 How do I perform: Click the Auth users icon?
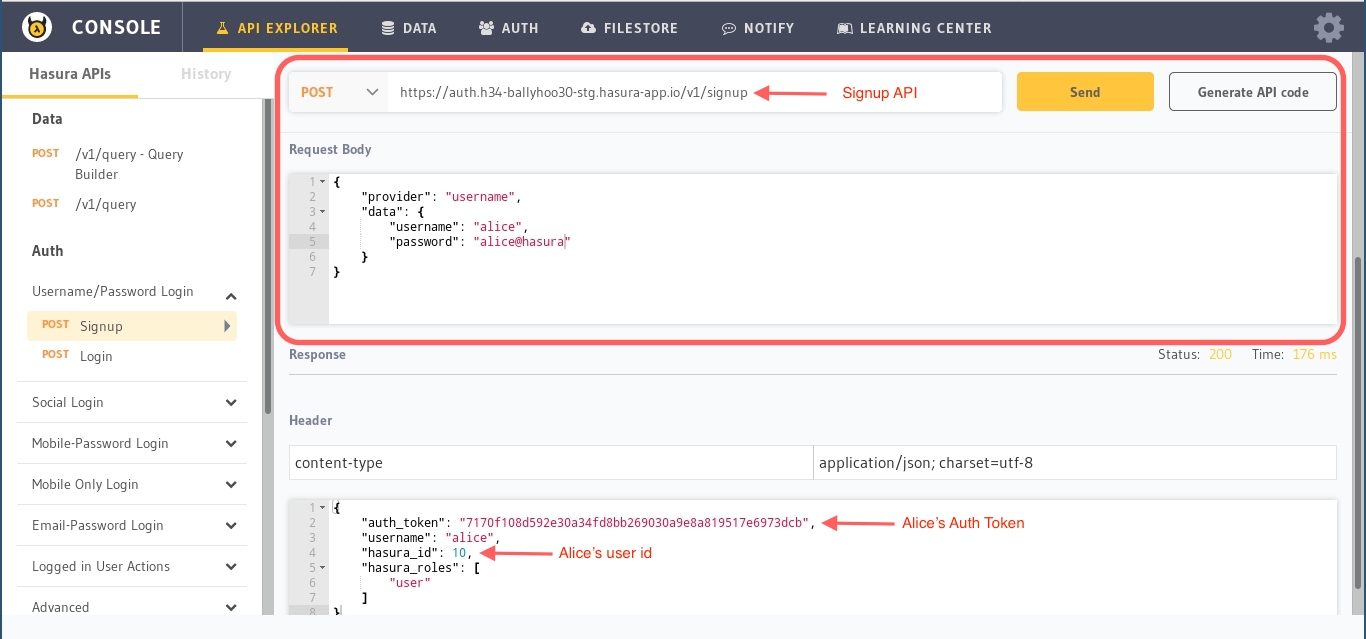click(x=486, y=28)
